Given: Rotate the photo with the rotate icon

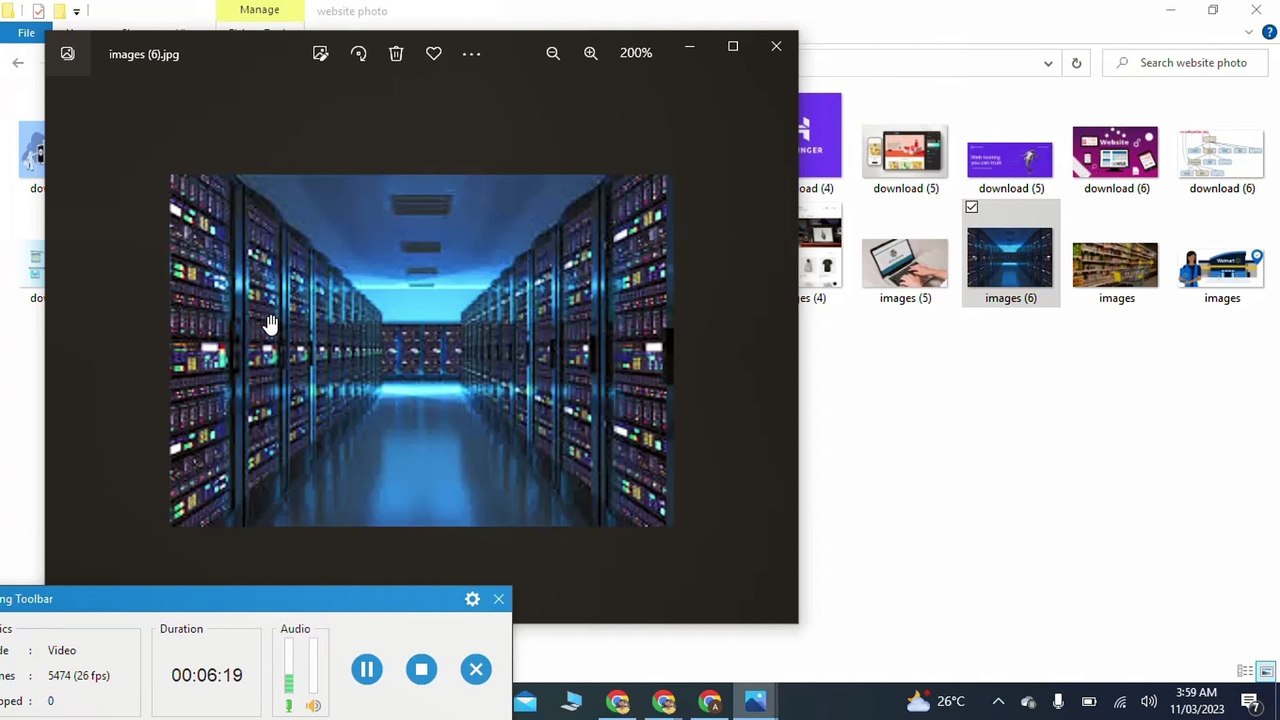Looking at the screenshot, I should 358,54.
